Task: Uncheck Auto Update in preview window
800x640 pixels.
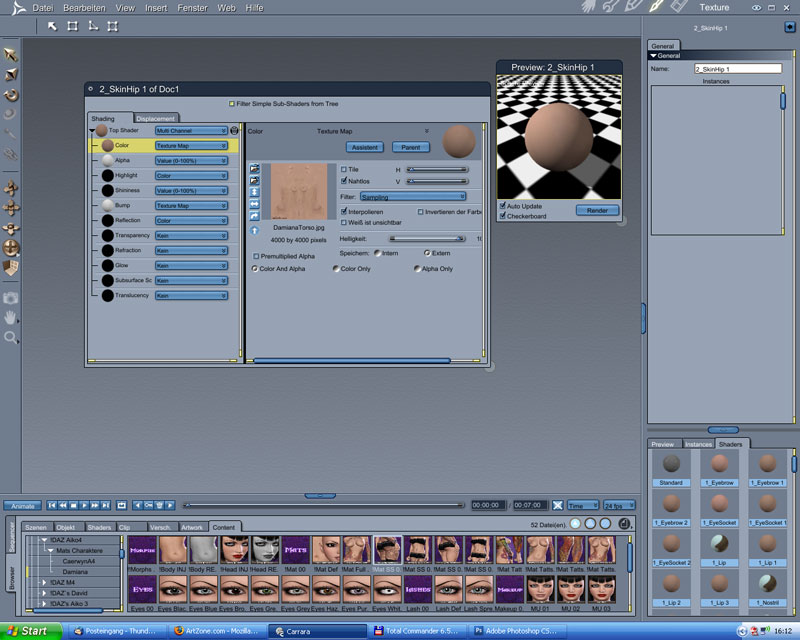Action: tap(503, 206)
